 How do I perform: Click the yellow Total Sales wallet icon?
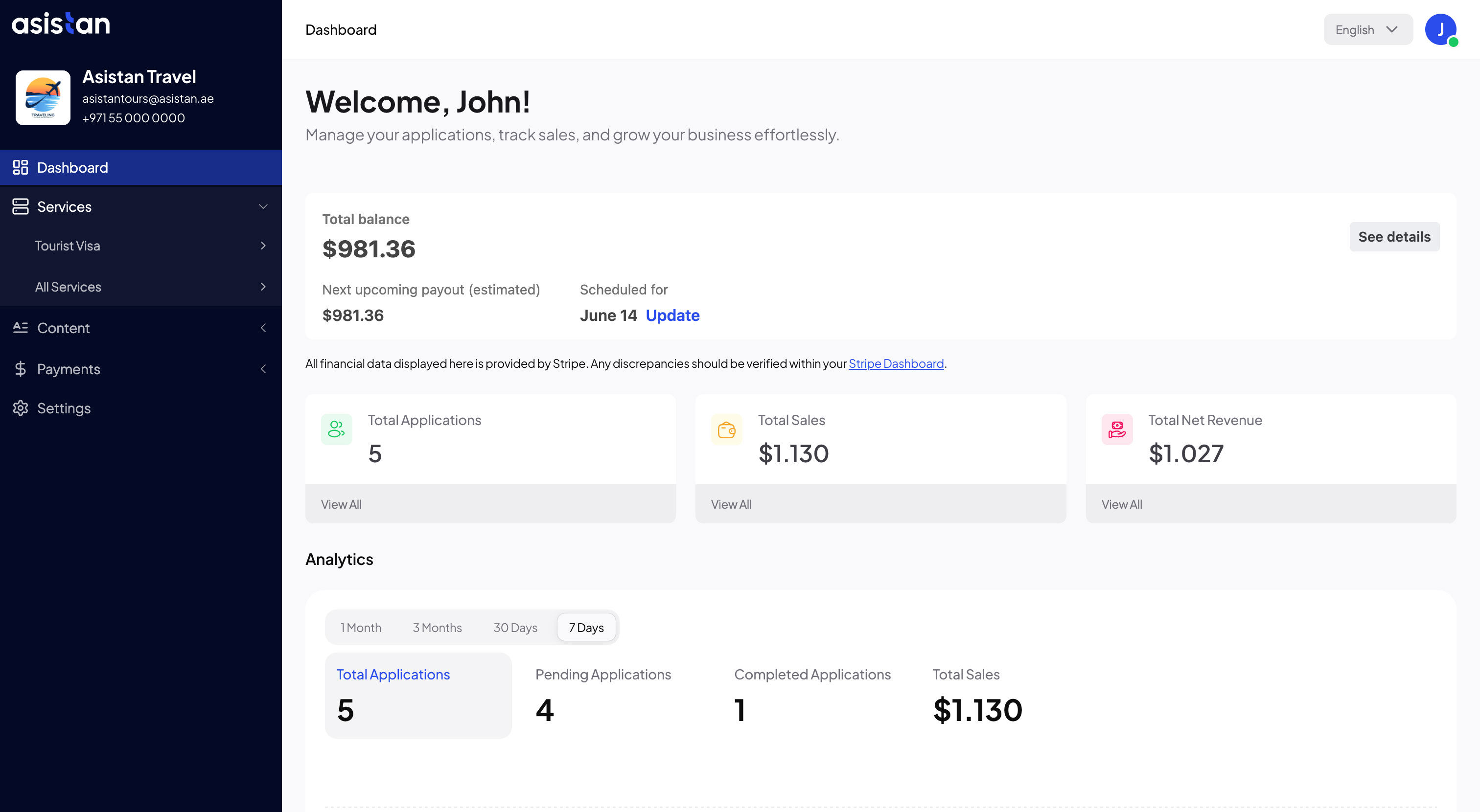point(727,429)
